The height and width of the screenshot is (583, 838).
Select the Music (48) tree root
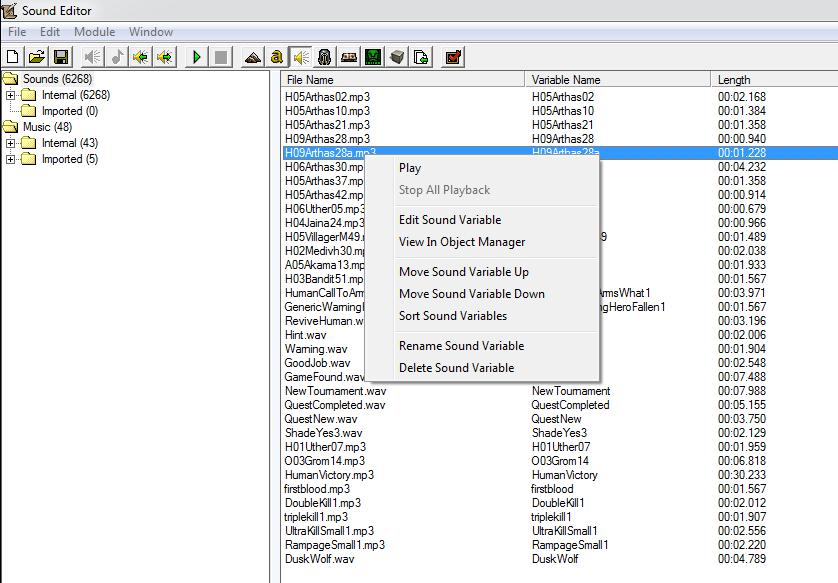coord(47,127)
